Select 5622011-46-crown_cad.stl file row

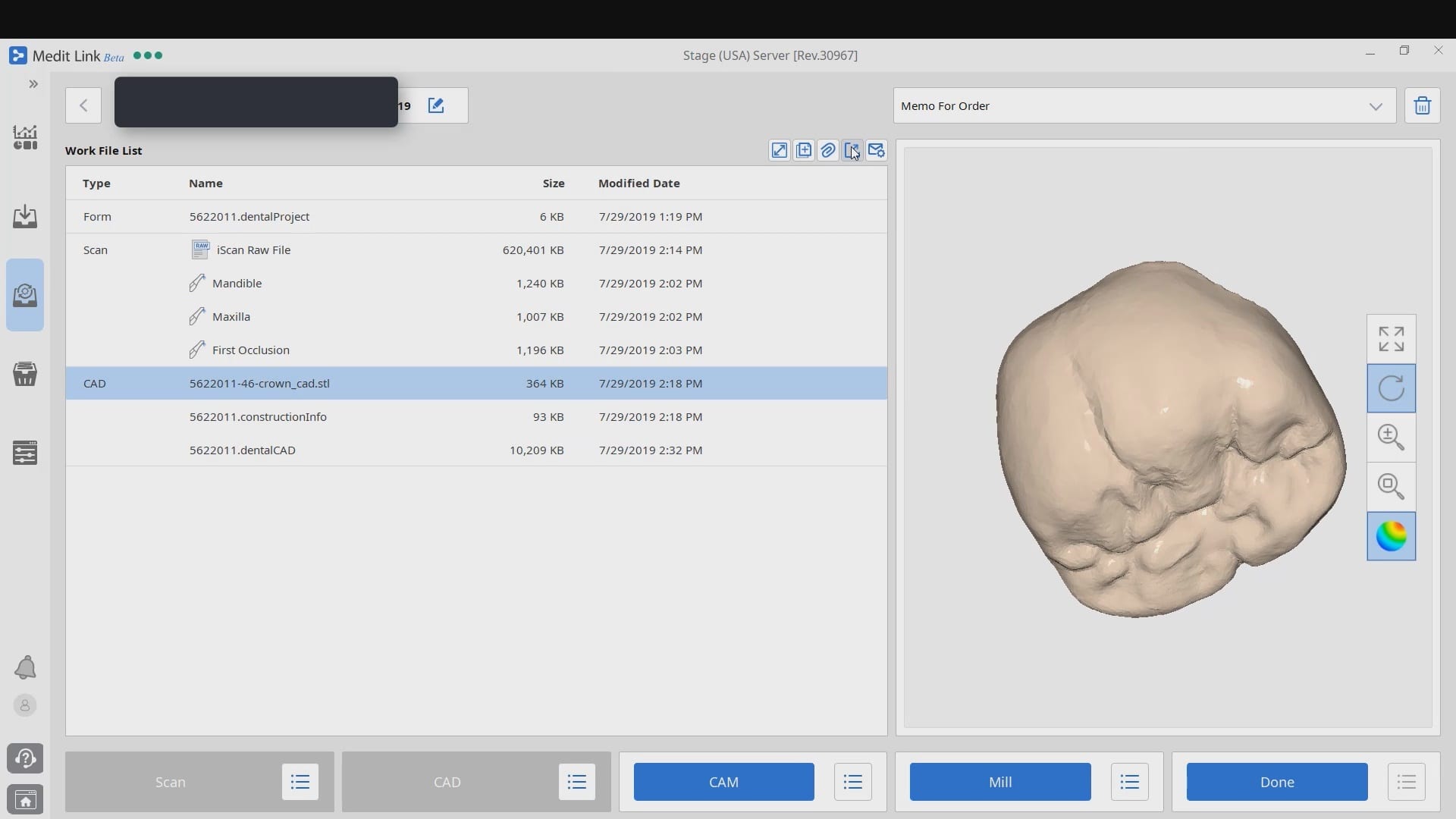click(476, 383)
